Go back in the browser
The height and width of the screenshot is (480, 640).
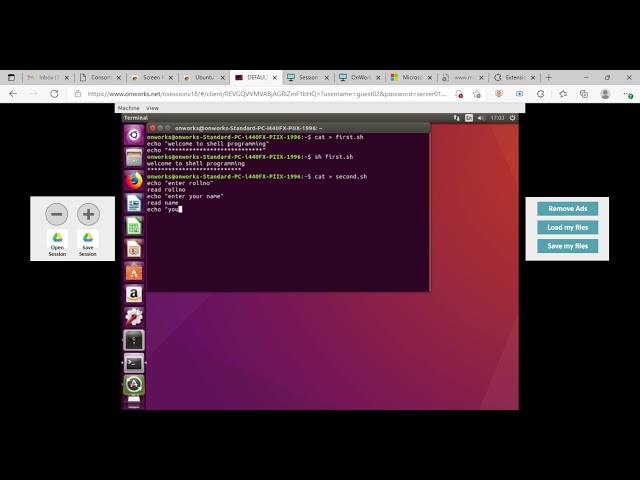click(13, 94)
